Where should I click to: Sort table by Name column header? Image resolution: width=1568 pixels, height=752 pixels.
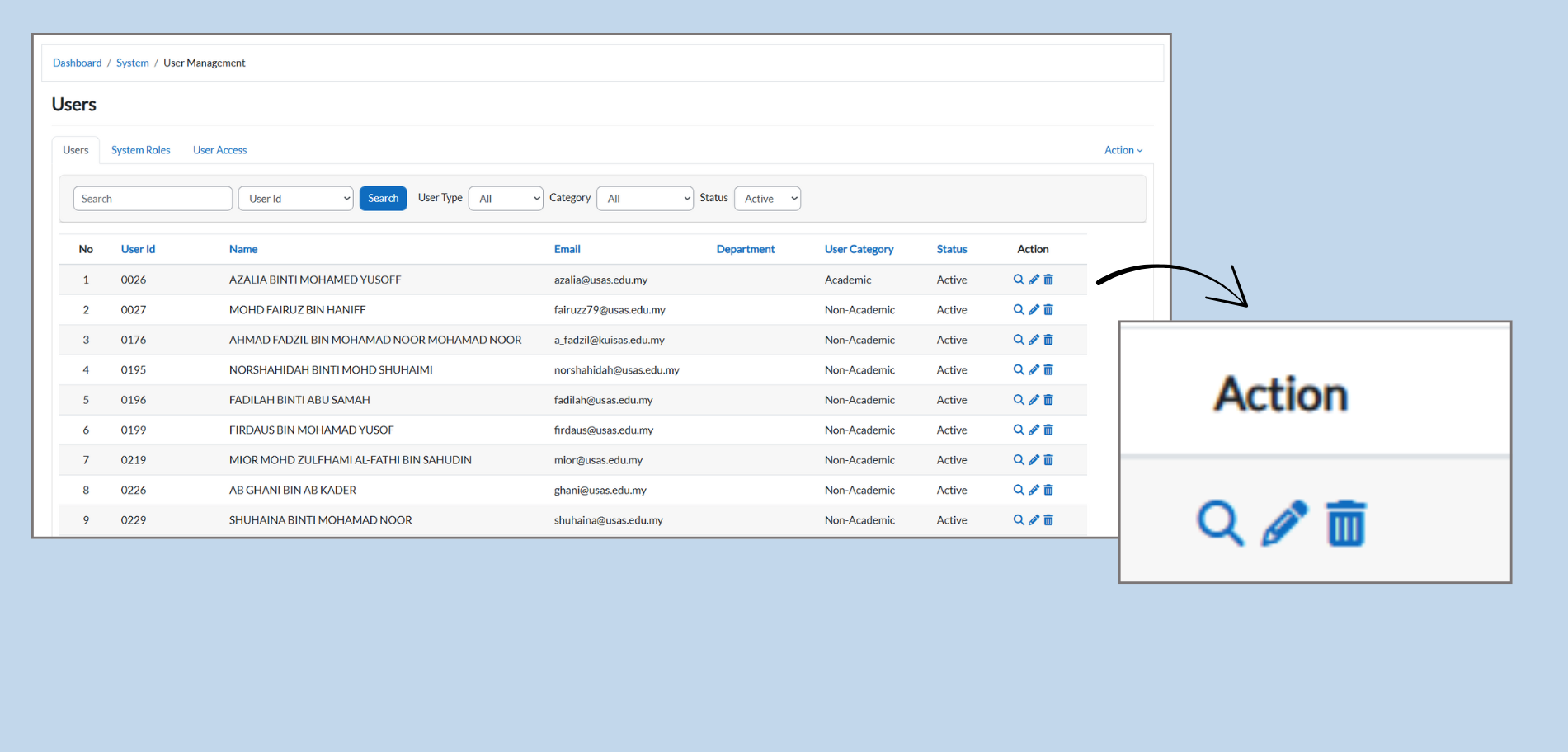coord(243,249)
